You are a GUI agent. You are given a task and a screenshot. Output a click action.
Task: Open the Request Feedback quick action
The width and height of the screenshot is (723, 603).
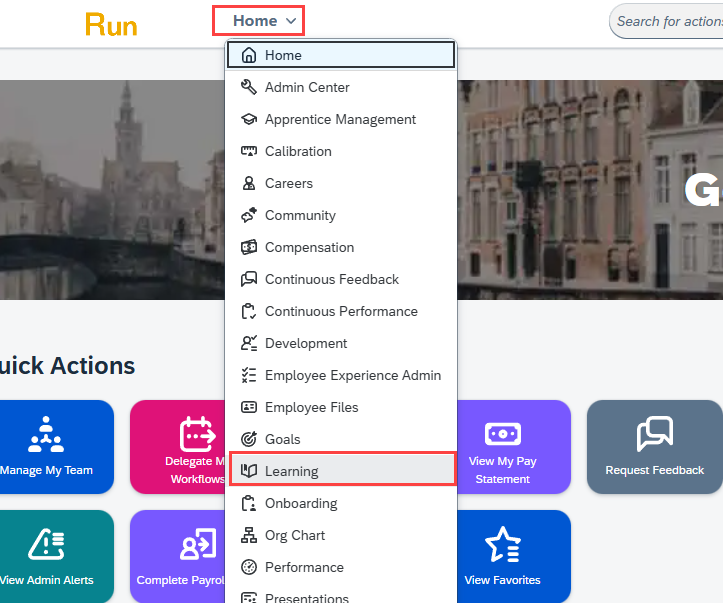tap(654, 447)
